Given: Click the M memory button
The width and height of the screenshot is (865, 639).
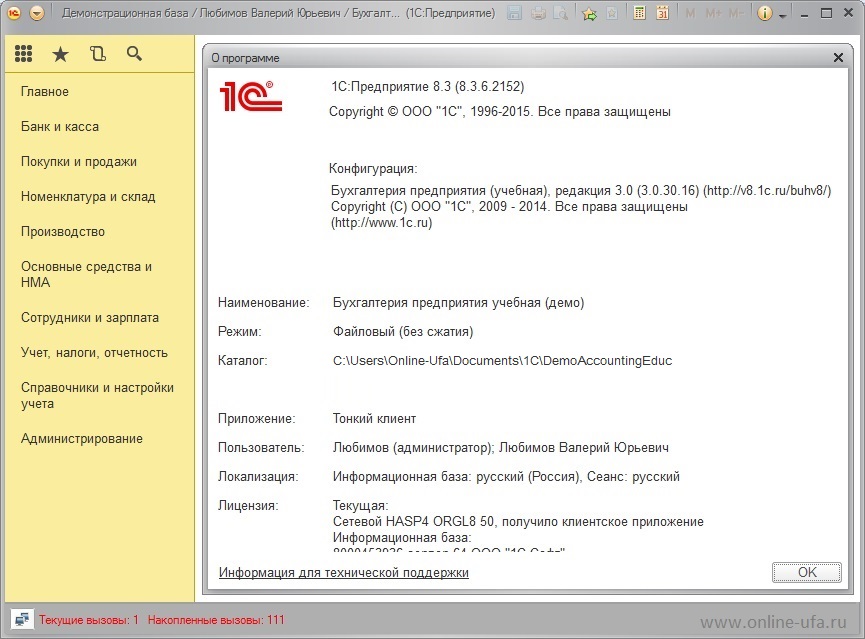Looking at the screenshot, I should click(x=690, y=13).
